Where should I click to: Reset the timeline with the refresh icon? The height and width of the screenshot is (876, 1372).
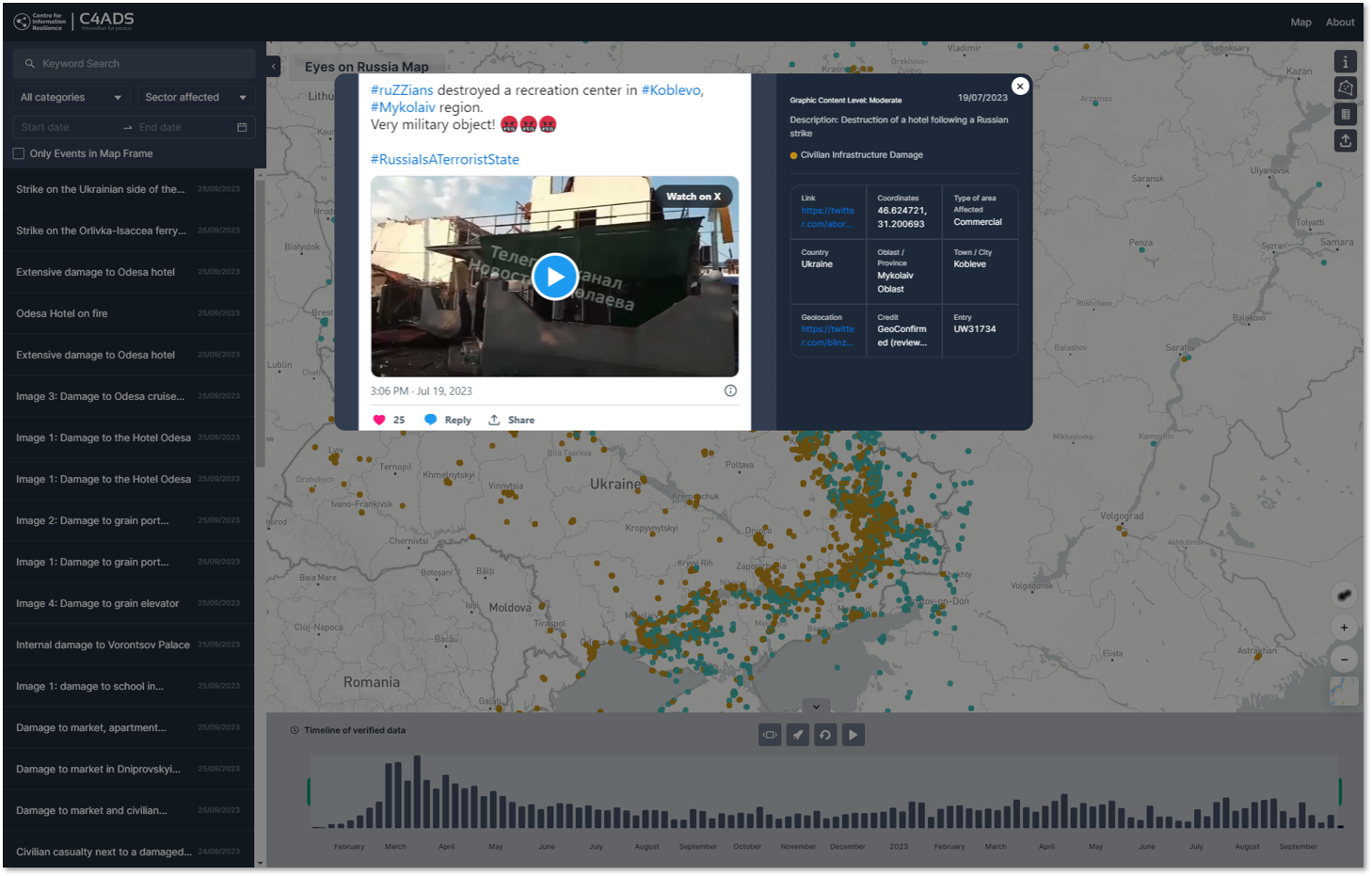(x=825, y=735)
